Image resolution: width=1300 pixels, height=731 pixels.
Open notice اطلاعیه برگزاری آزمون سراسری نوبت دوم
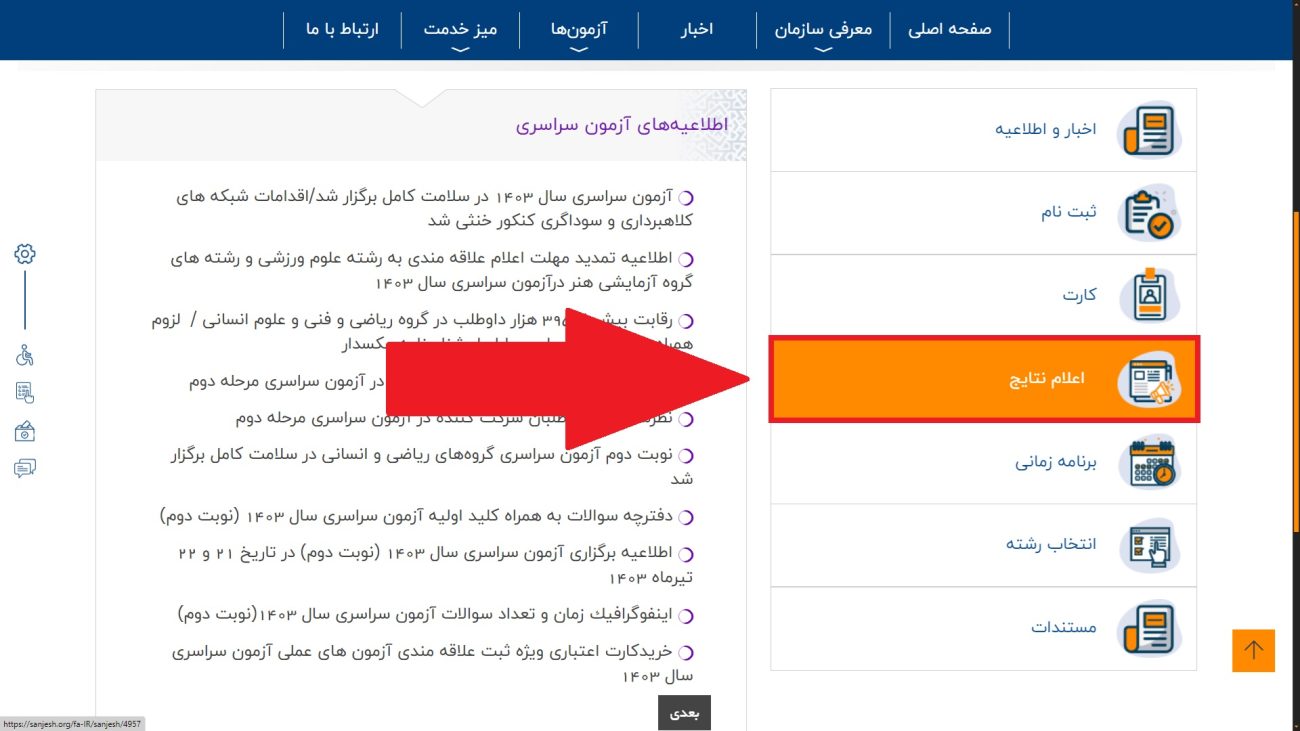[436, 564]
